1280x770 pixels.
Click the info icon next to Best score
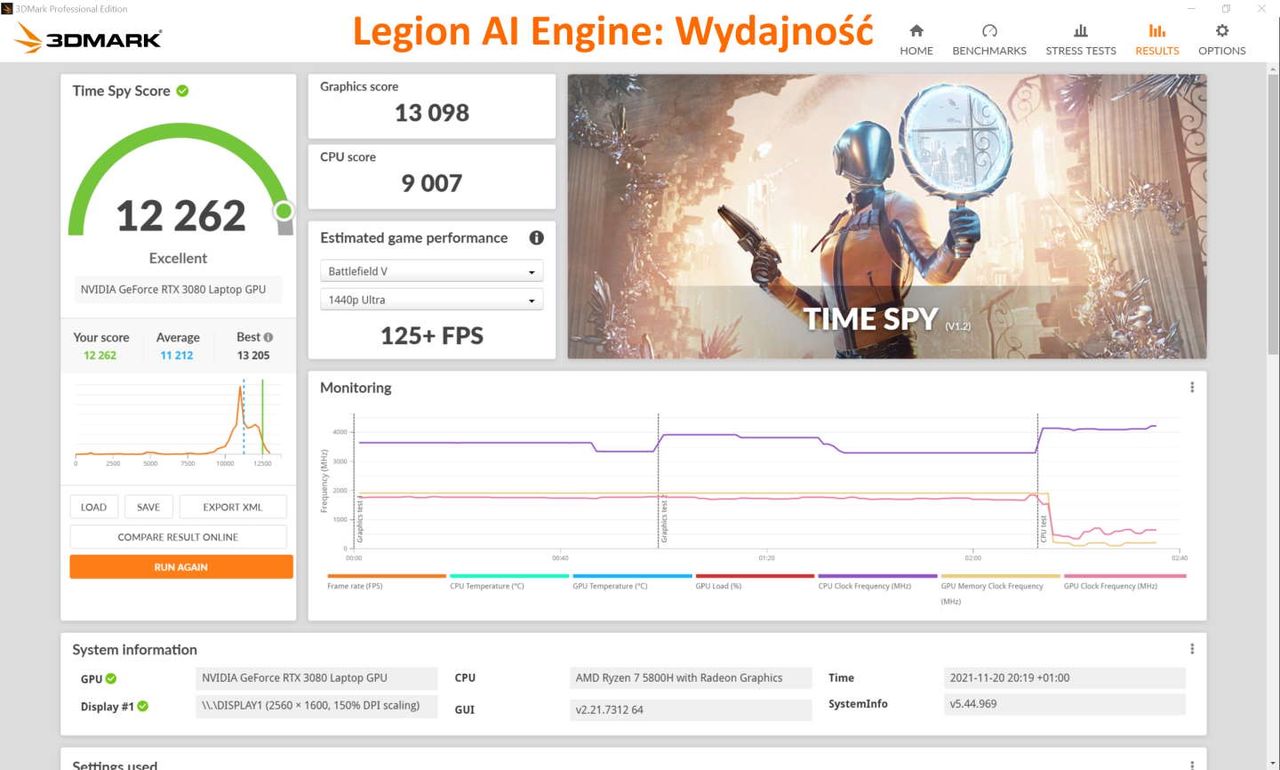coord(268,337)
